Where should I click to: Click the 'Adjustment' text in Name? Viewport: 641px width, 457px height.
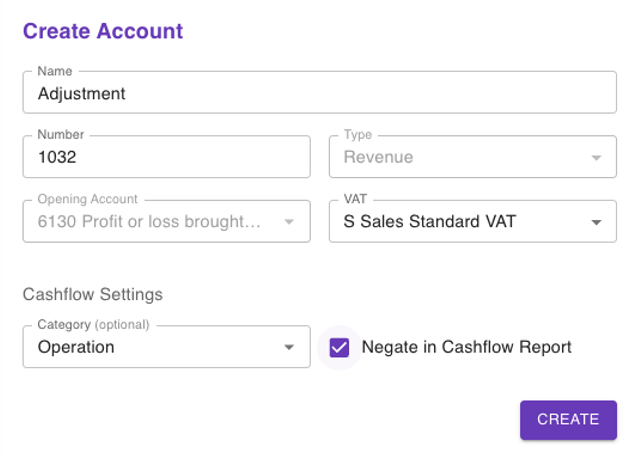click(81, 93)
